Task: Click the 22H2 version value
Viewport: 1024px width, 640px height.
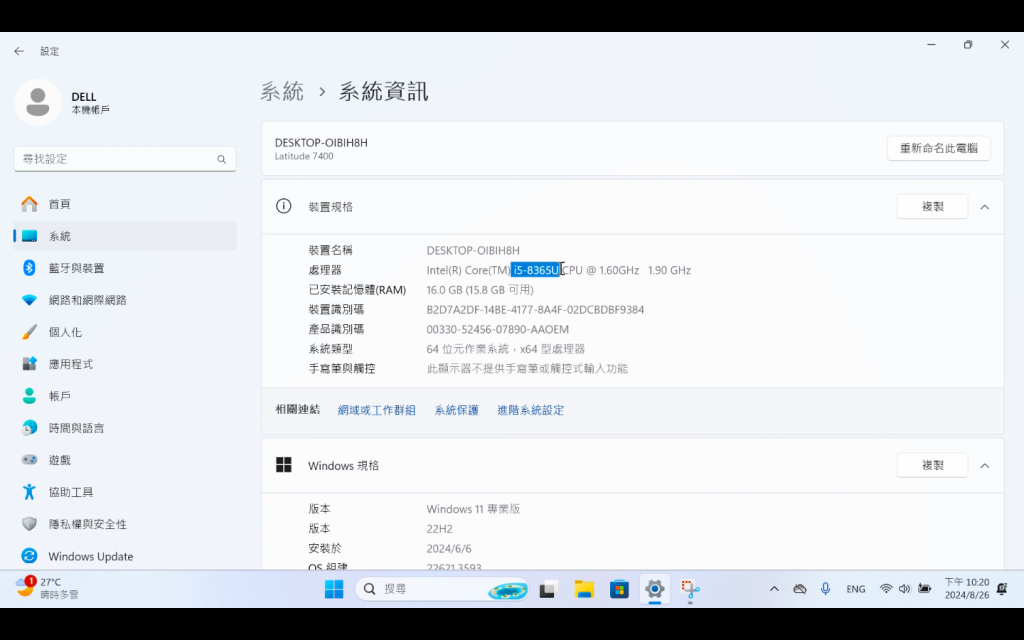Action: (x=440, y=528)
